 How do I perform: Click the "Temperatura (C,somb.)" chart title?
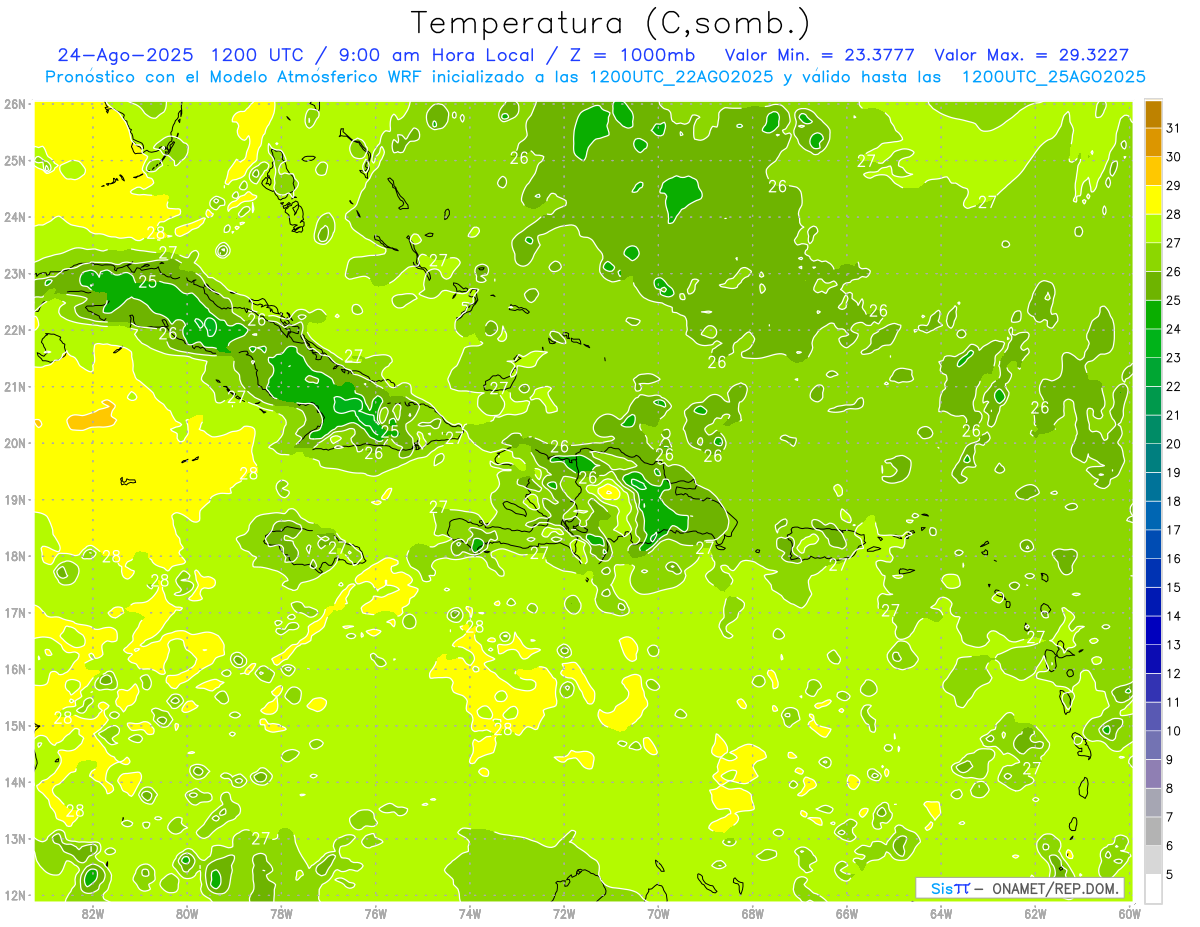611,23
